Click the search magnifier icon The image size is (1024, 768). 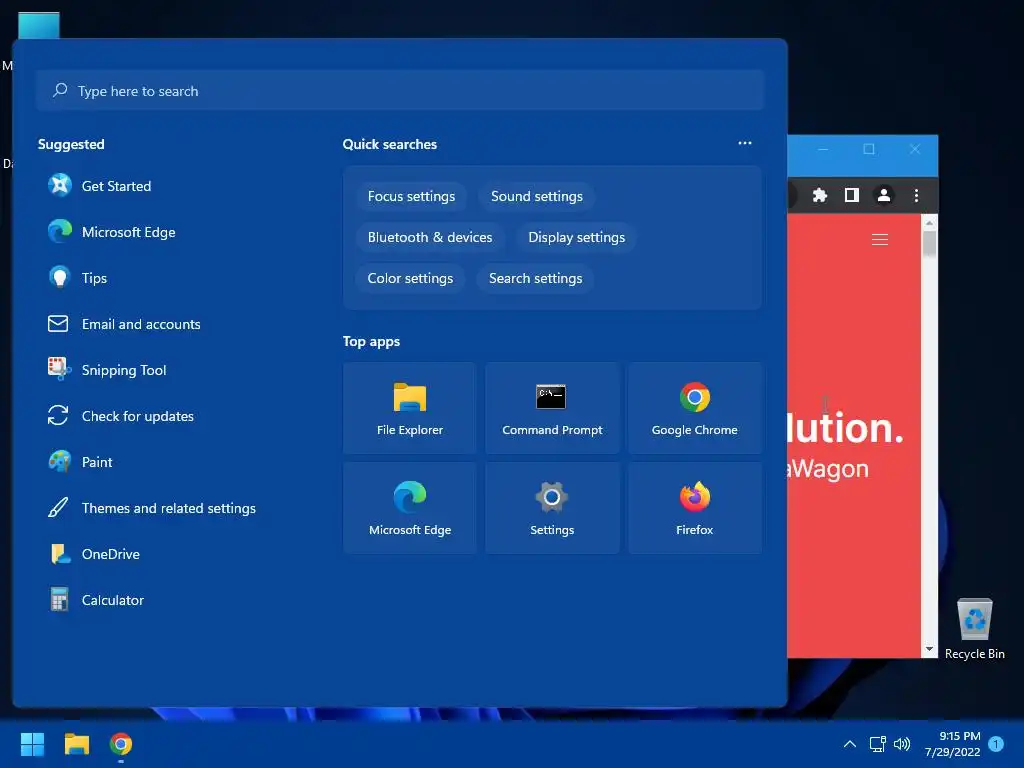click(60, 90)
